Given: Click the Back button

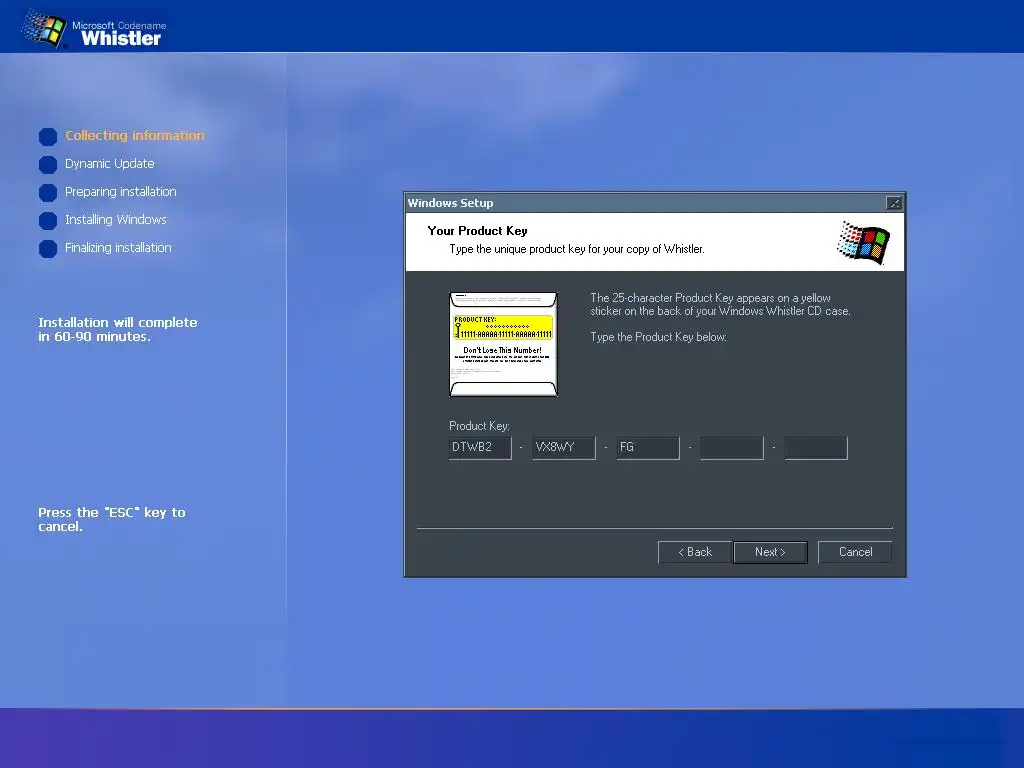Looking at the screenshot, I should [694, 552].
